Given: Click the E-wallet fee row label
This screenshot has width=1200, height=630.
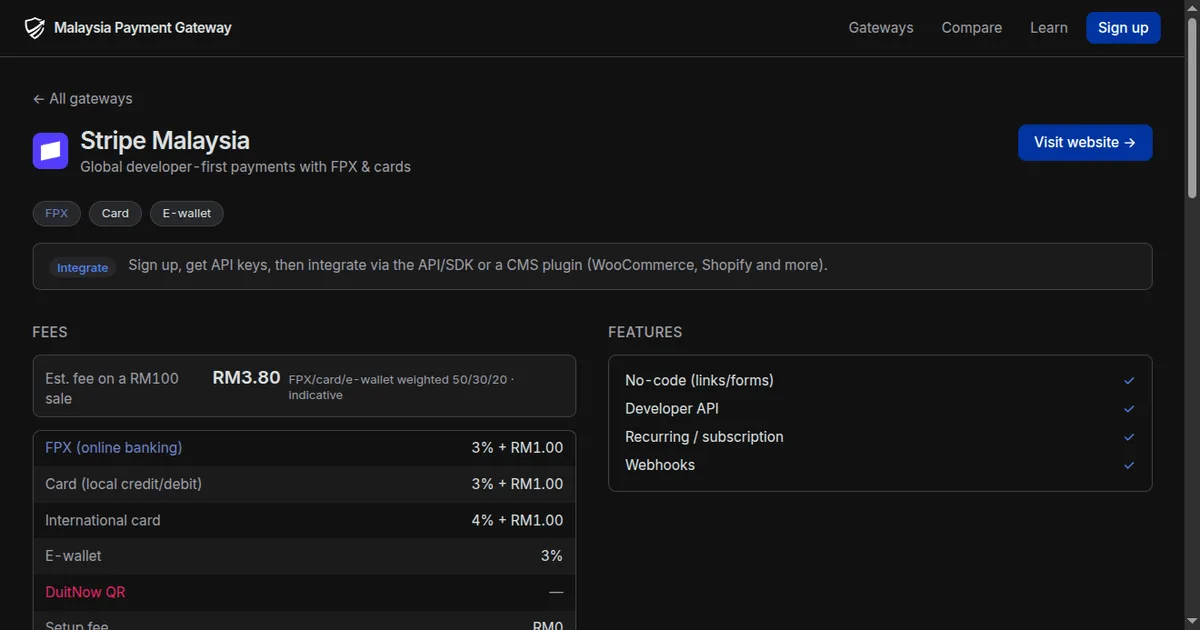Looking at the screenshot, I should (73, 556).
